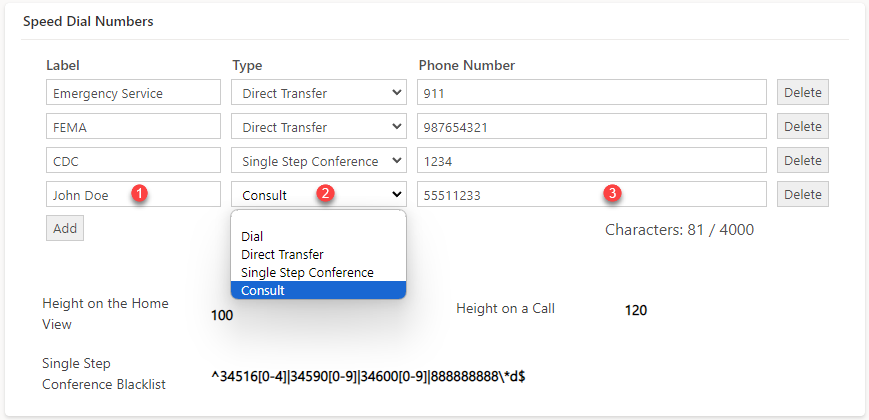Click the Emergency Service label field
869x420 pixels.
pos(133,93)
